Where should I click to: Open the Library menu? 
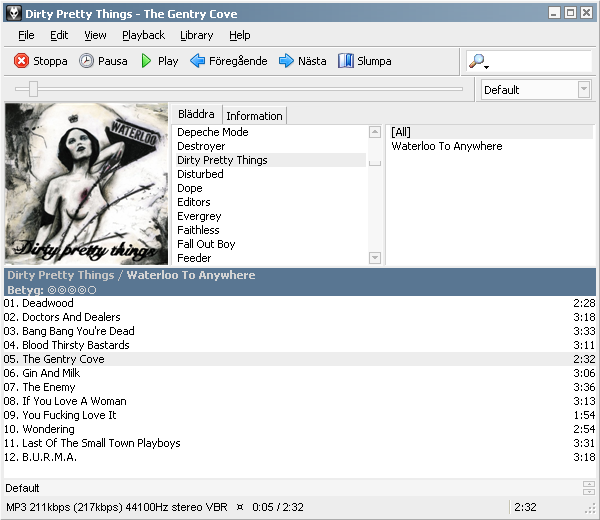tap(197, 35)
